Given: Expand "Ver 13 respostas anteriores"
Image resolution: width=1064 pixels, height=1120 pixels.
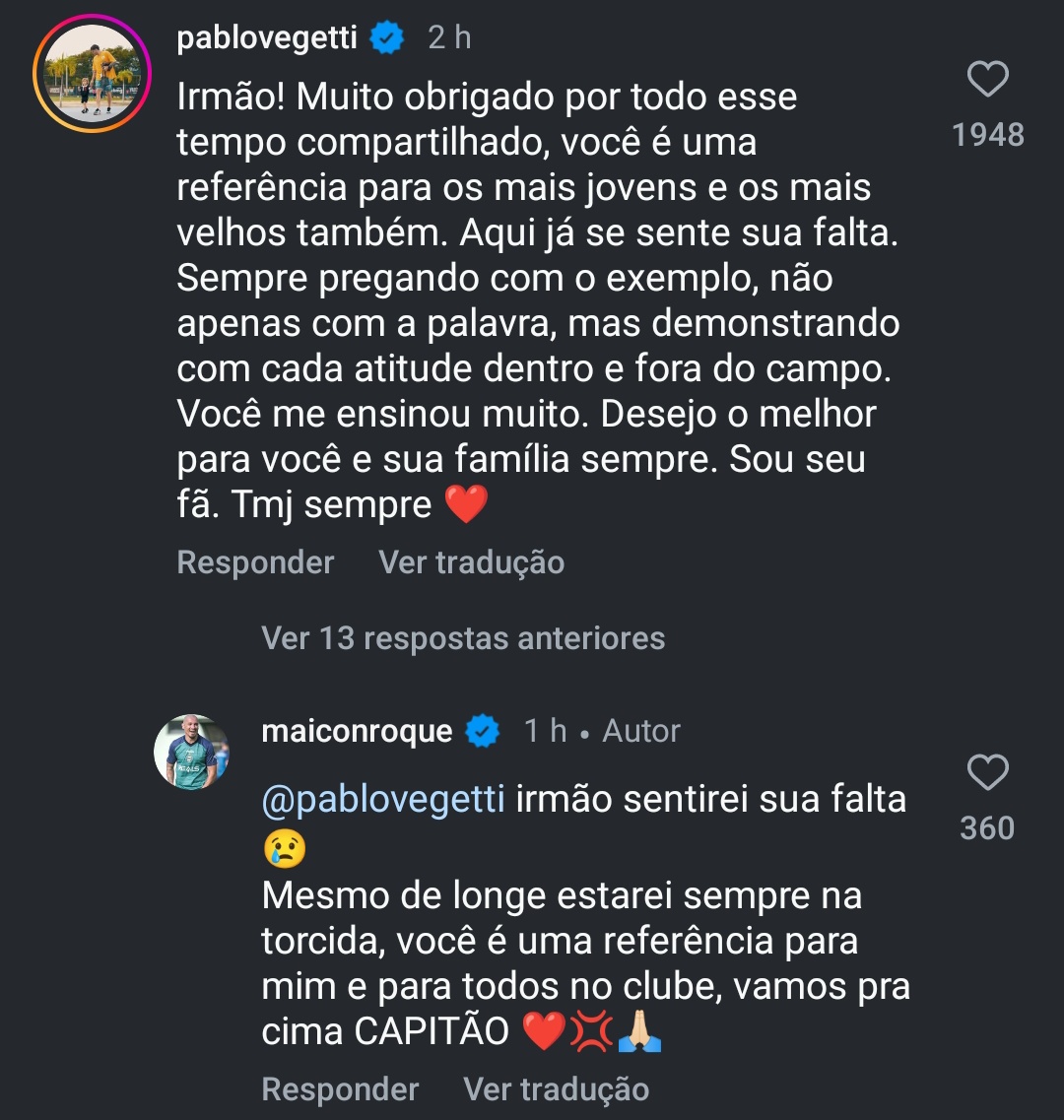Looking at the screenshot, I should [463, 638].
